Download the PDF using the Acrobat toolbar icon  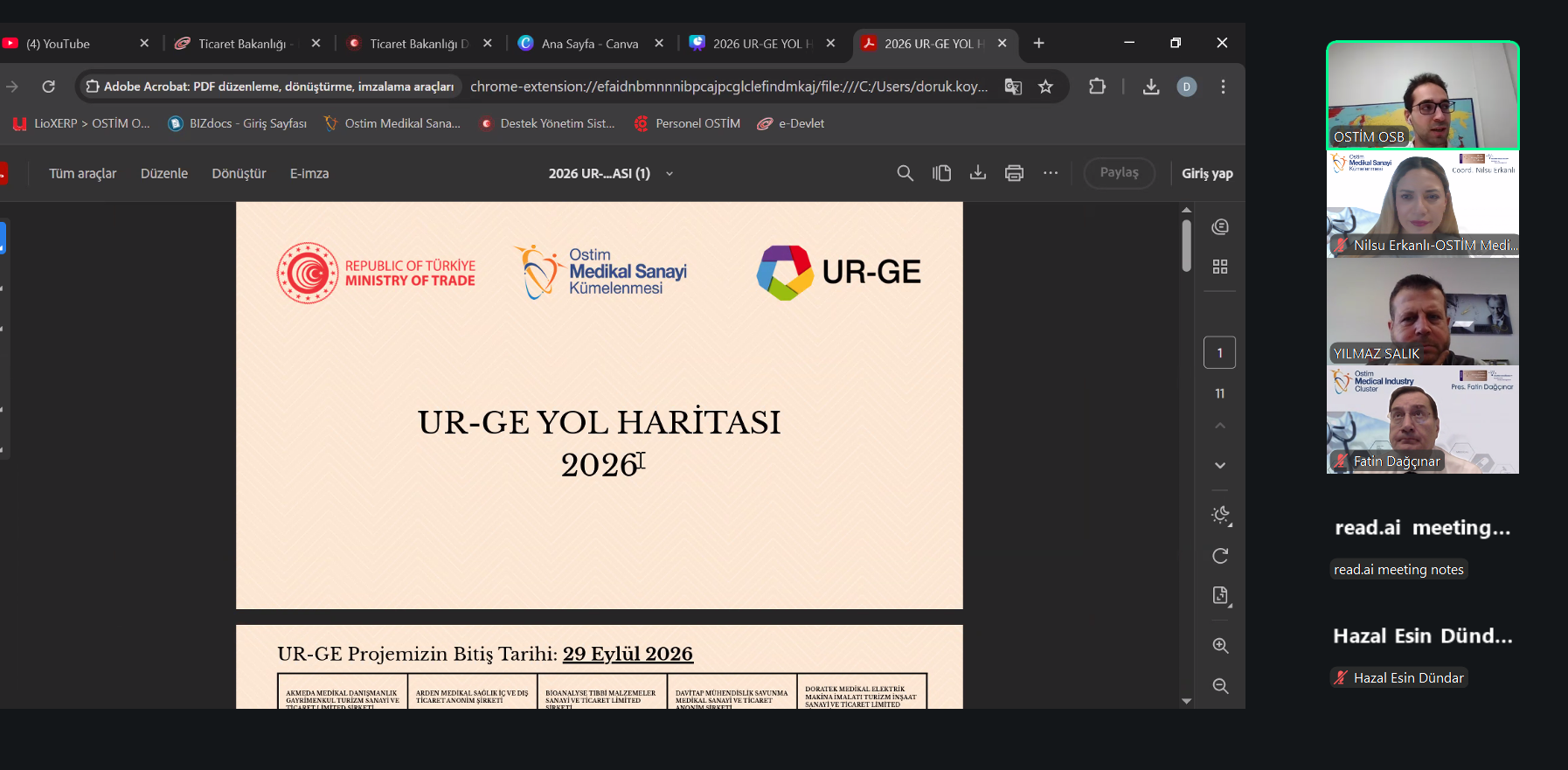tap(977, 173)
